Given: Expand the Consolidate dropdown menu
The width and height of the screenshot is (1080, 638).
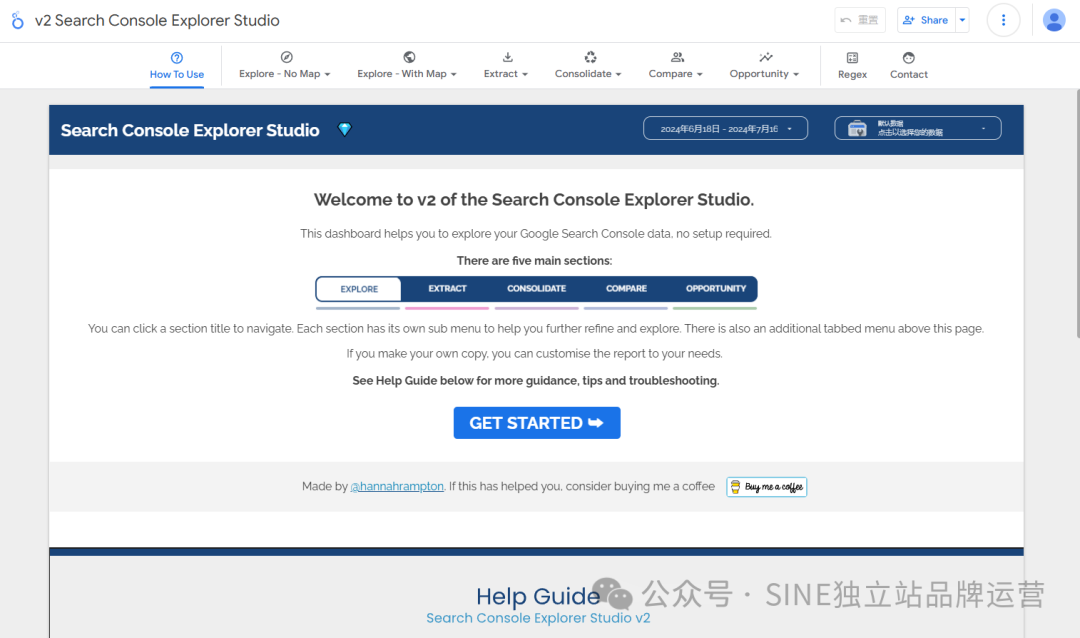Looking at the screenshot, I should pos(588,74).
